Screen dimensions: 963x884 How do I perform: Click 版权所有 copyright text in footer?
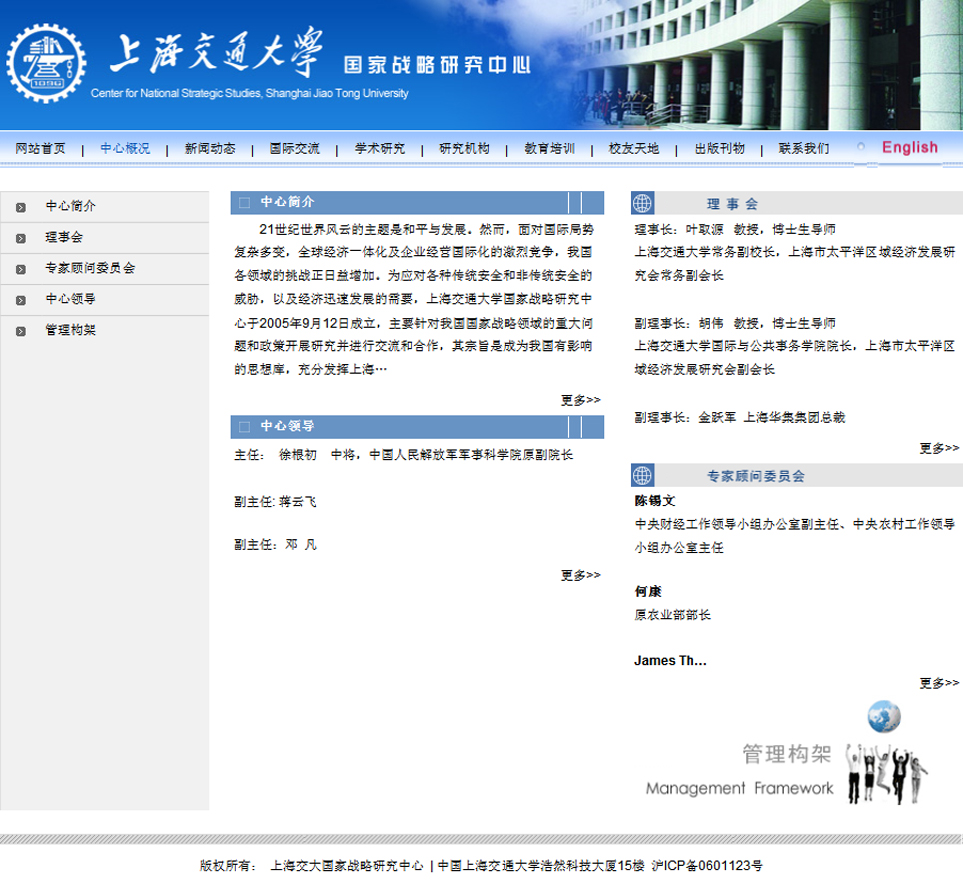(x=228, y=866)
